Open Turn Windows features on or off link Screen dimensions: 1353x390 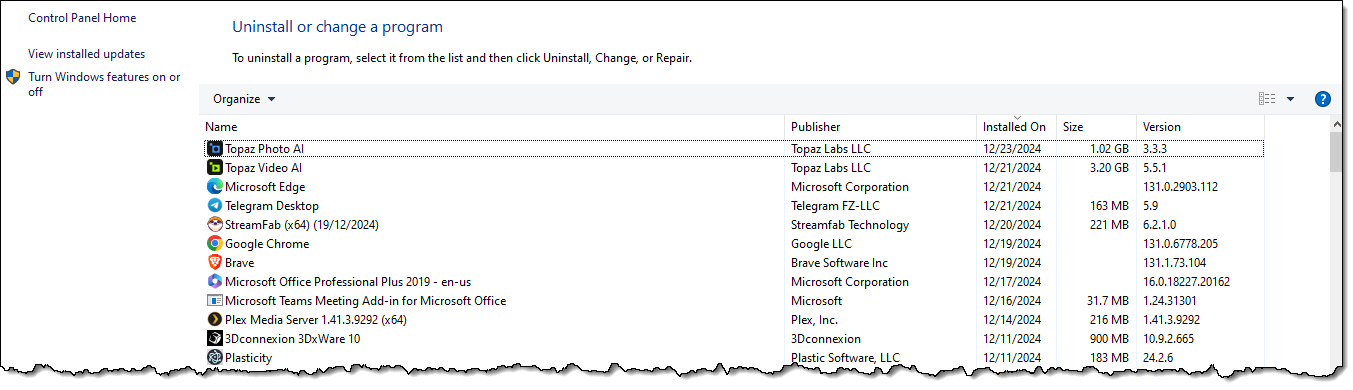point(104,84)
